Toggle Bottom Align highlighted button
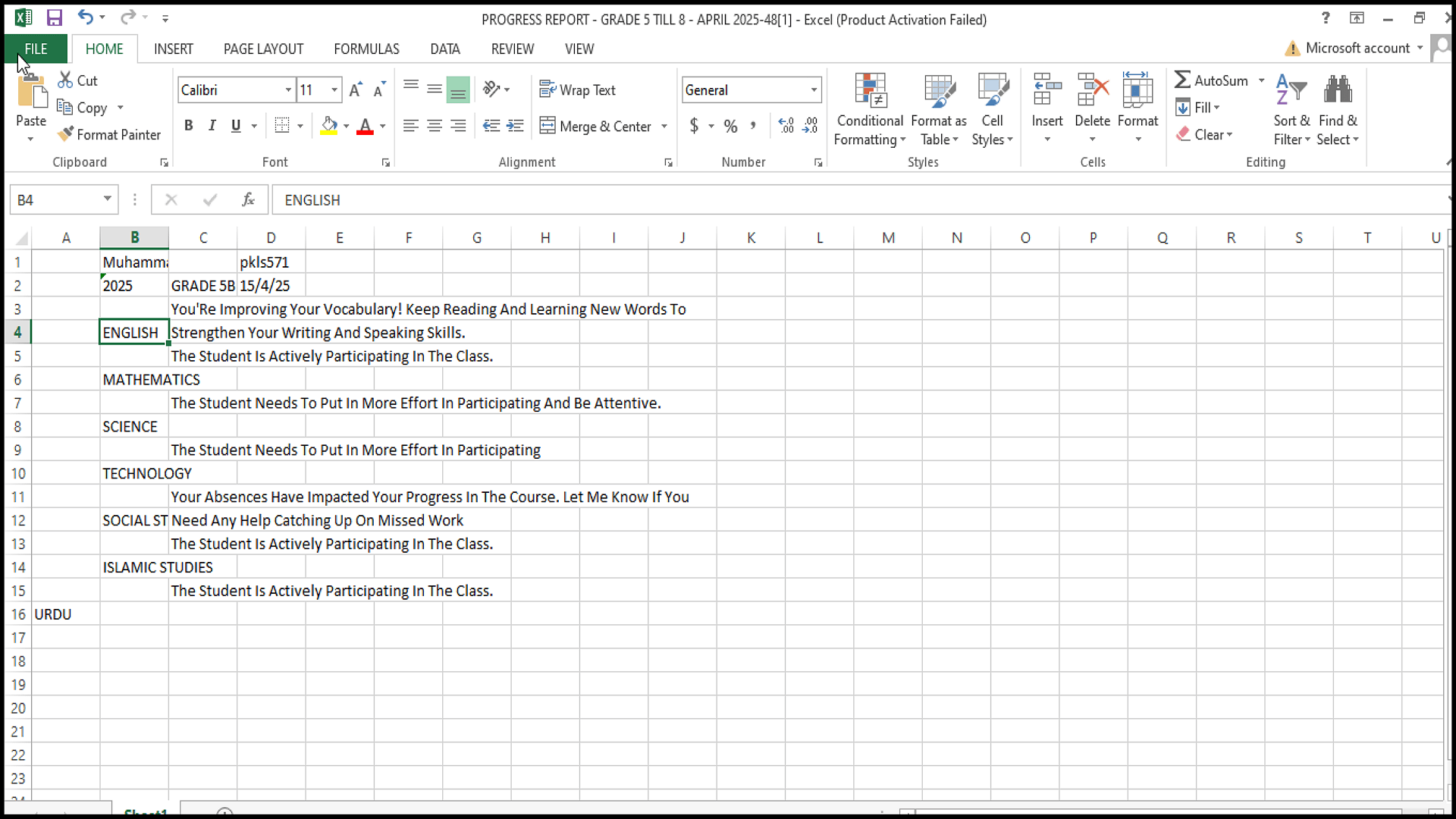 (x=458, y=89)
